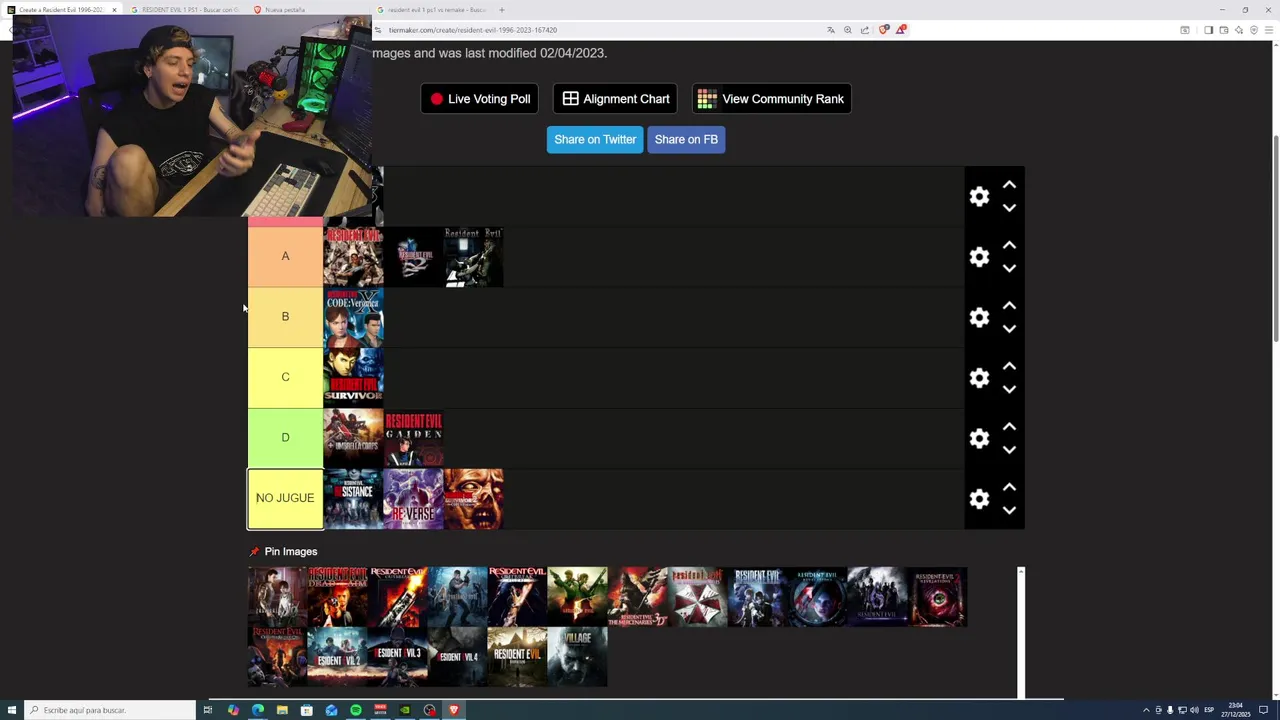Click the tiermaker.com address bar
The image size is (1280, 720).
point(600,30)
